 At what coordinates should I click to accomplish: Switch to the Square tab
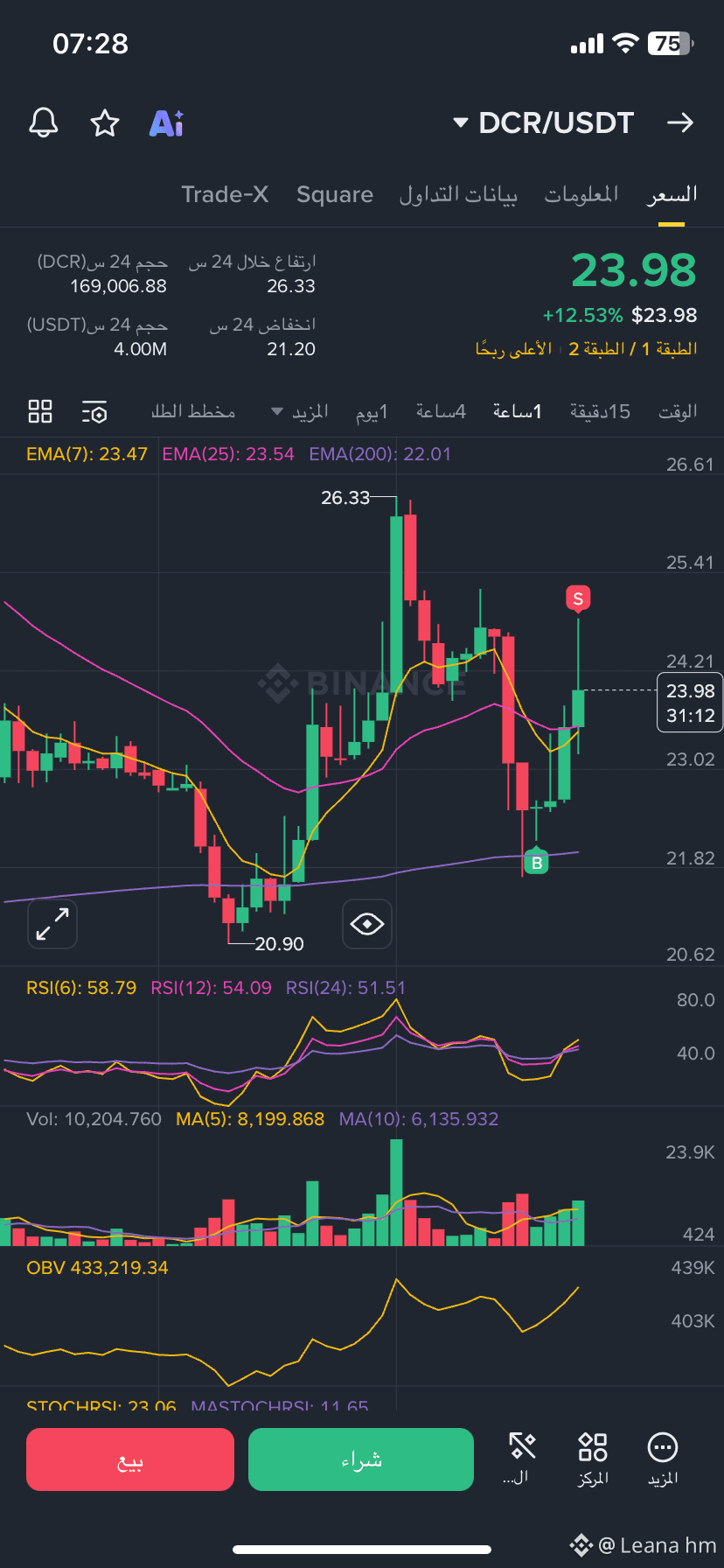point(335,194)
